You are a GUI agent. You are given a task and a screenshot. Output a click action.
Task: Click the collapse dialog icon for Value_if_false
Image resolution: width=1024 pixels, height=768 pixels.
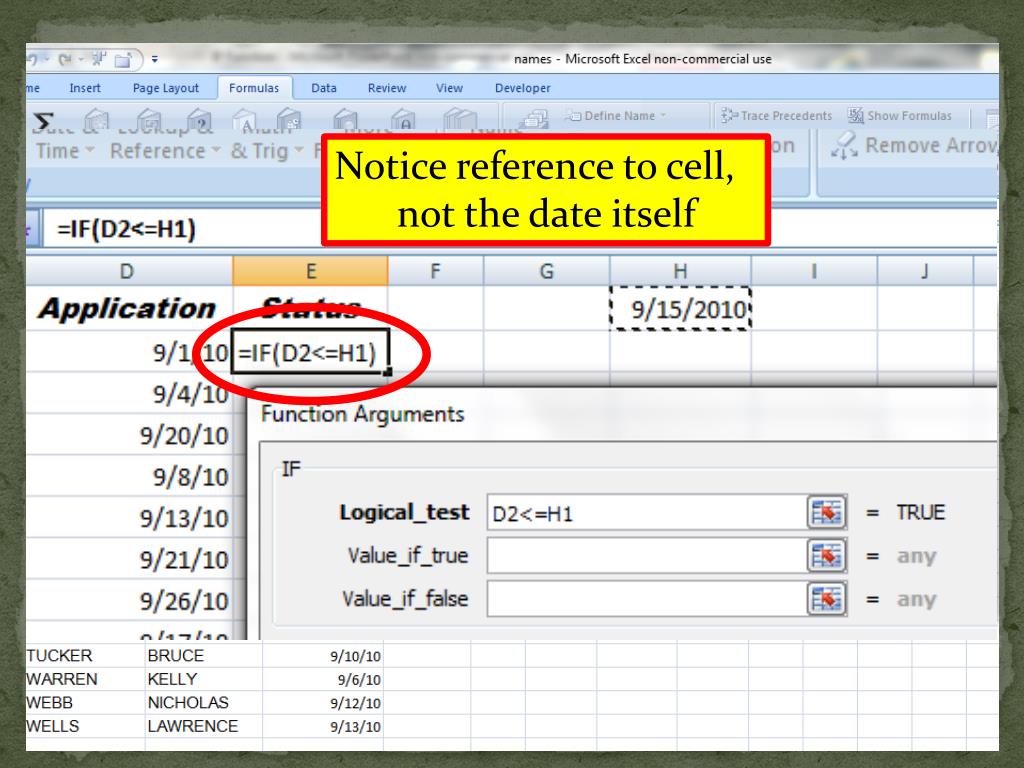coord(826,599)
